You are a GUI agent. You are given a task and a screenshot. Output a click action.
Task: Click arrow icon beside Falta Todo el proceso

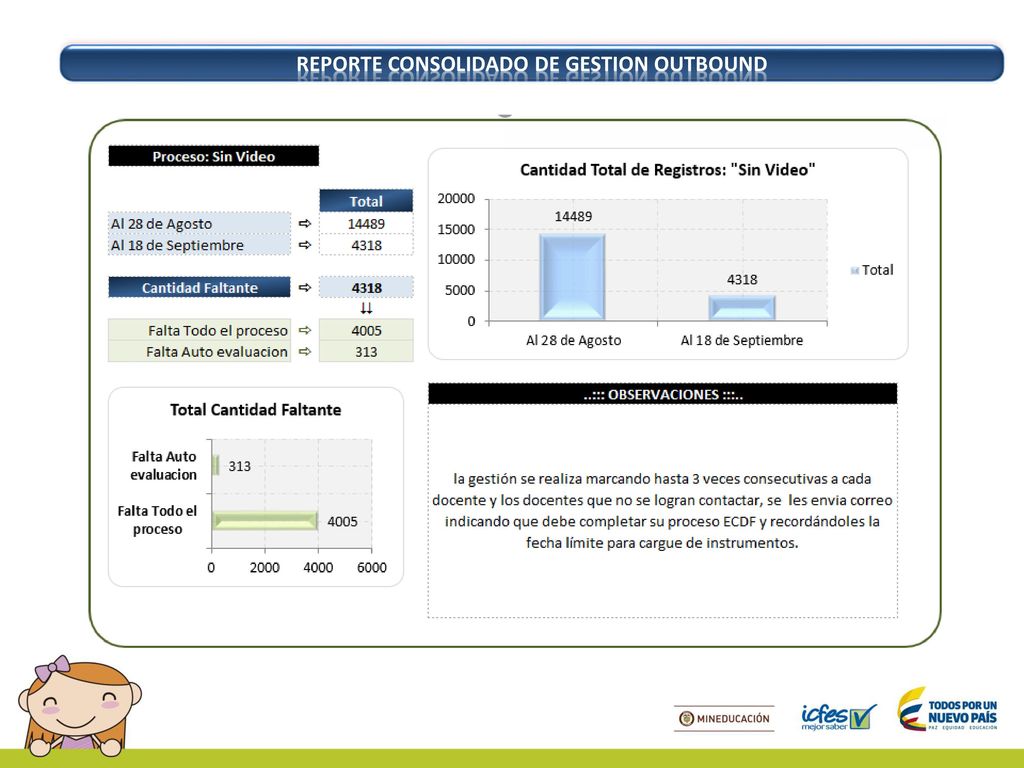[304, 330]
